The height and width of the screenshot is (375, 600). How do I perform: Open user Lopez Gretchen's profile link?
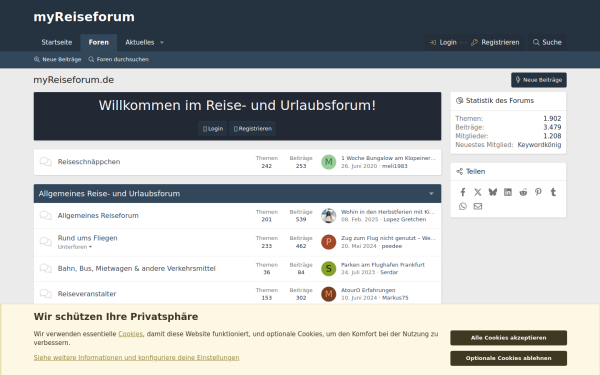point(404,219)
